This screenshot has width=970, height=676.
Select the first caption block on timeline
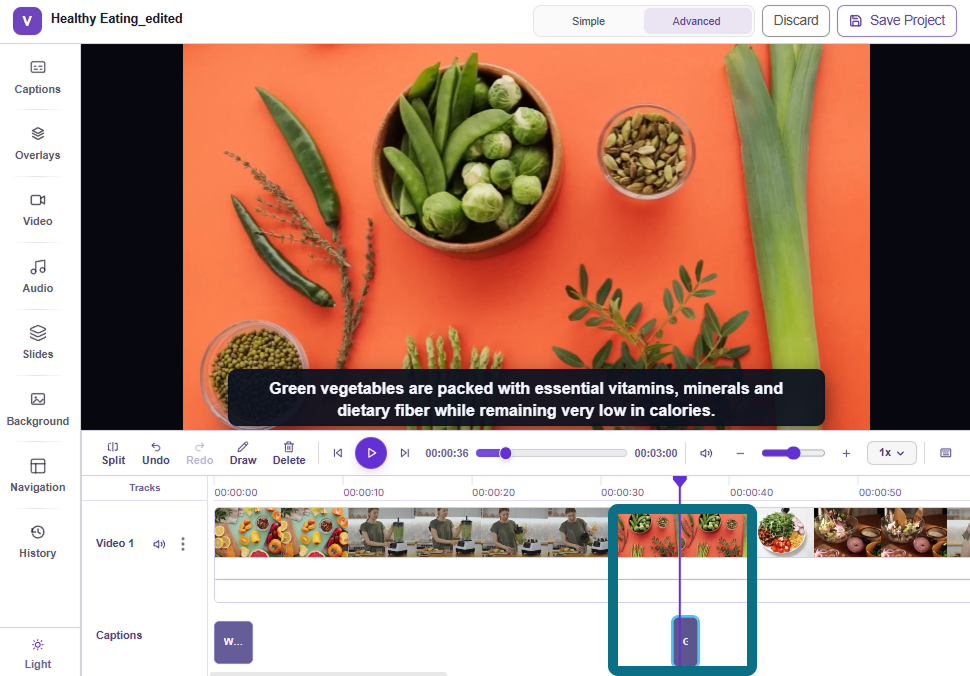point(233,642)
